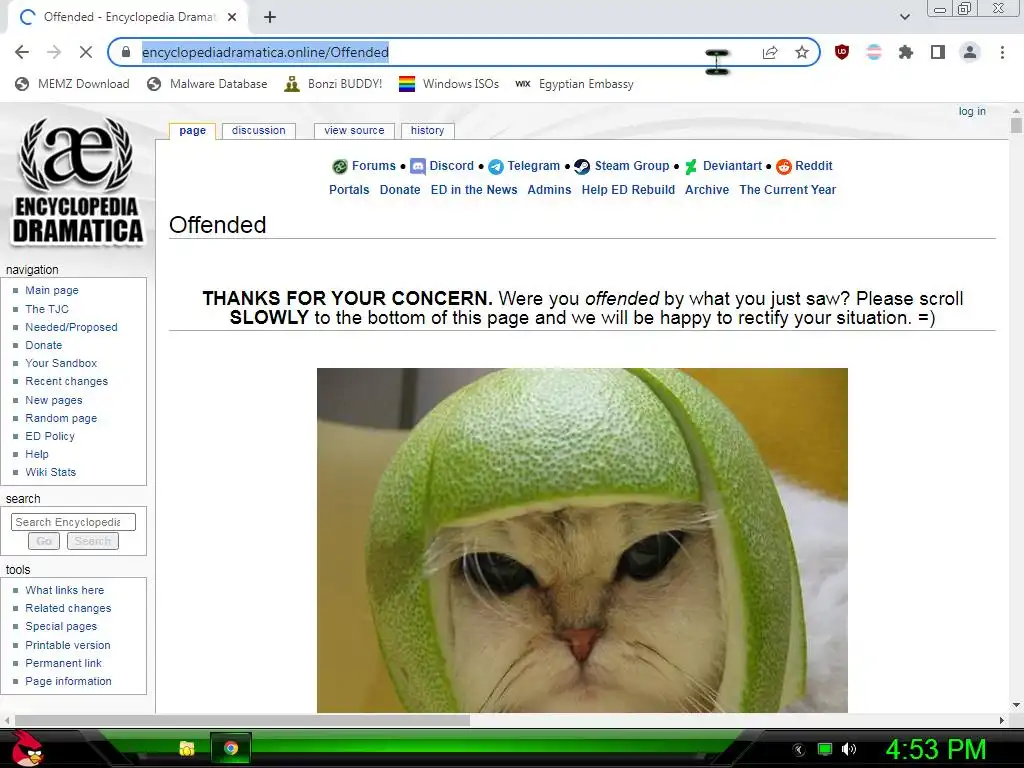
Task: Click the Reddit icon
Action: [x=784, y=167]
